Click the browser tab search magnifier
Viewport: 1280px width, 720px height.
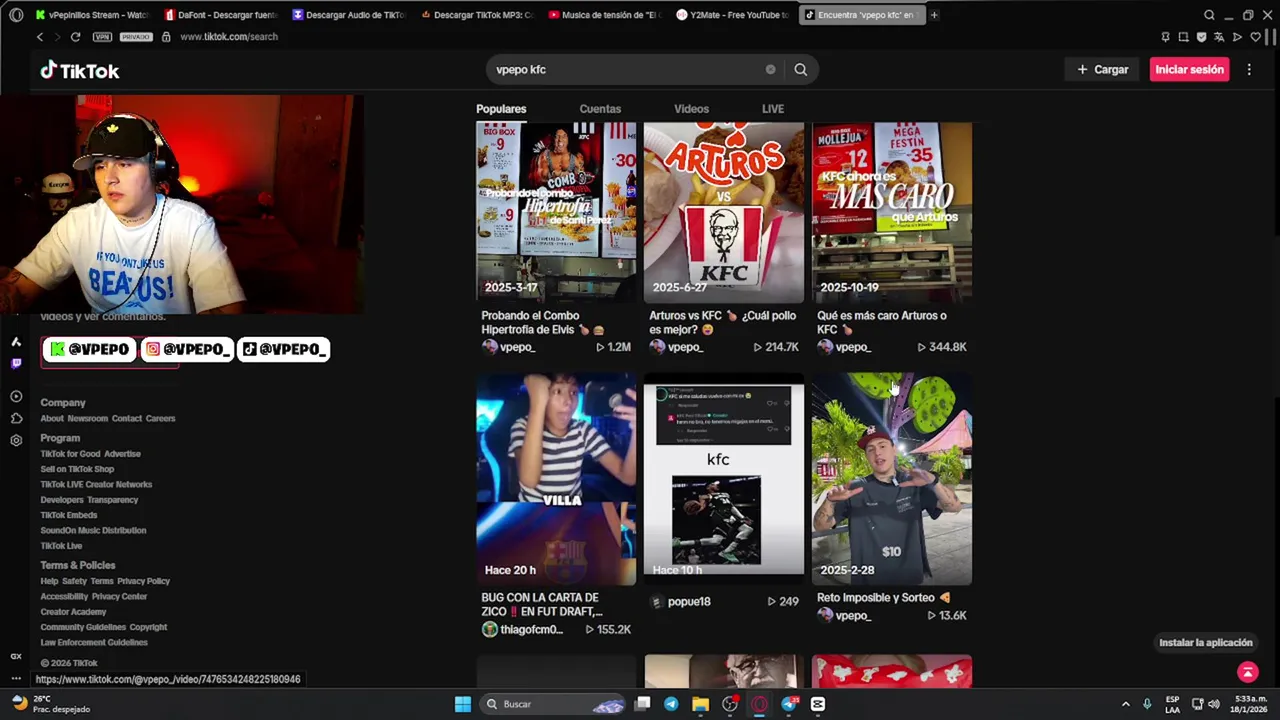pos(1209,15)
